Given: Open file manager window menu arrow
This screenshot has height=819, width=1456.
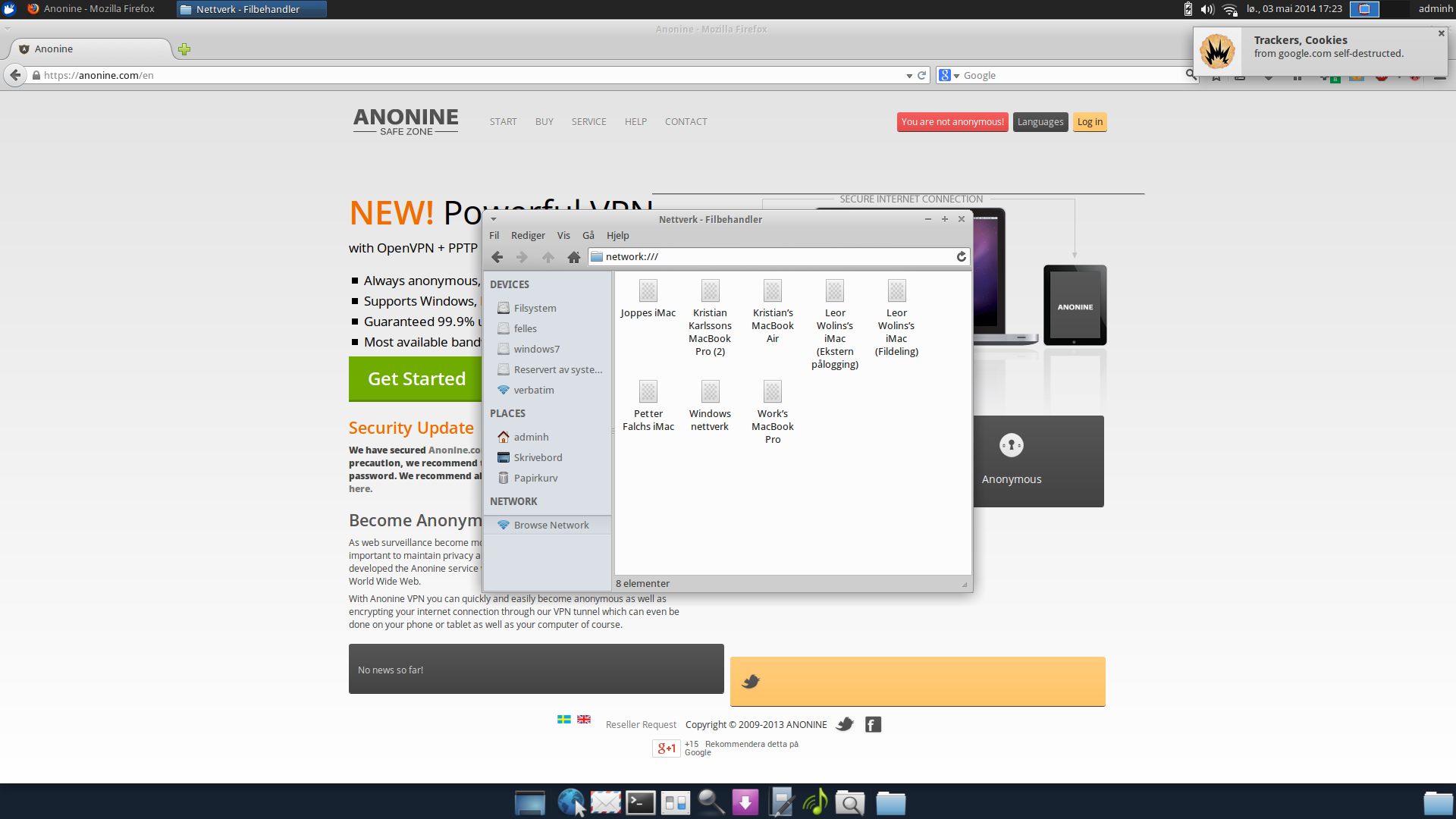Looking at the screenshot, I should (x=494, y=219).
